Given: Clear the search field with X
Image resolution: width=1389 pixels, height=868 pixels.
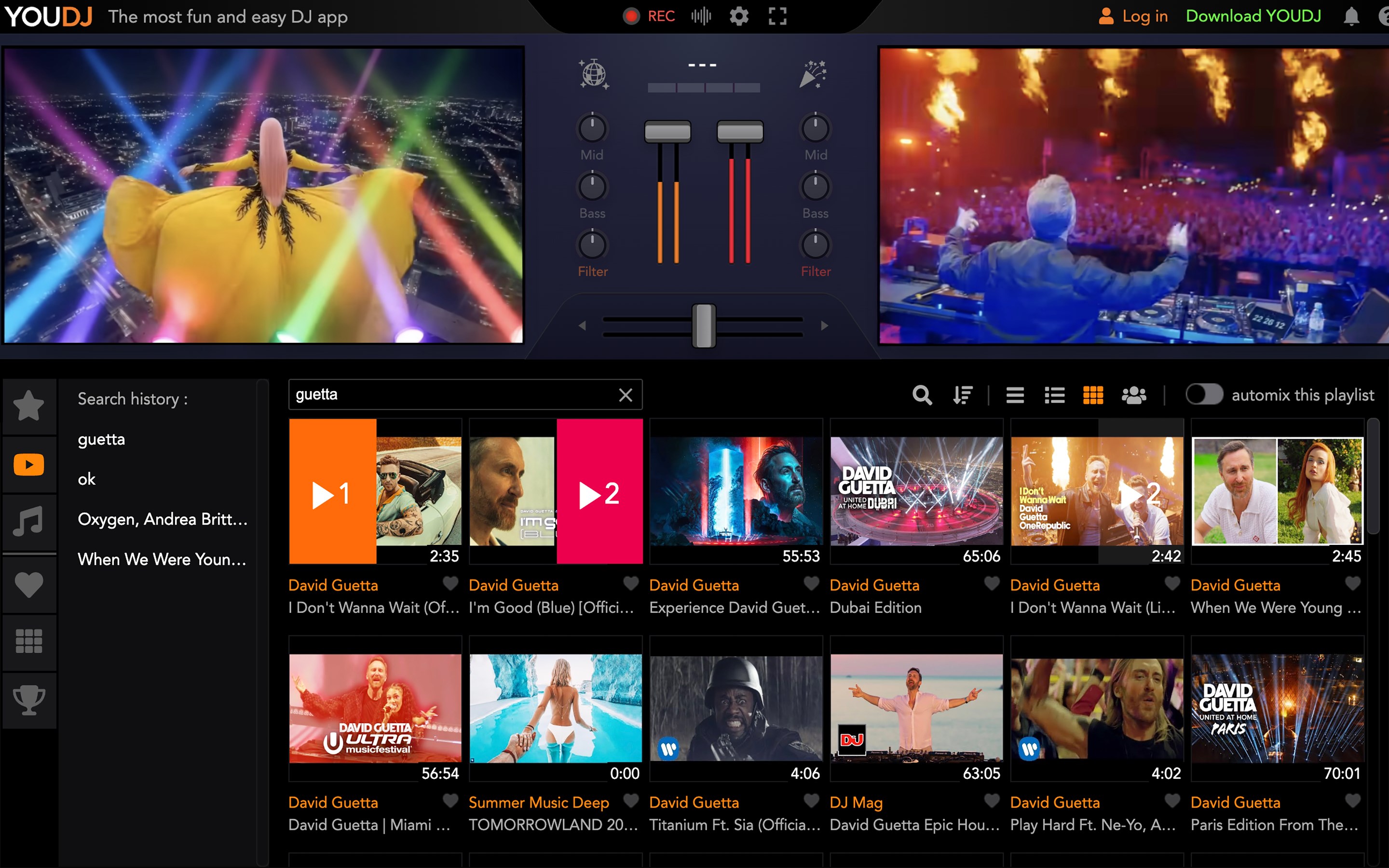Looking at the screenshot, I should point(626,395).
